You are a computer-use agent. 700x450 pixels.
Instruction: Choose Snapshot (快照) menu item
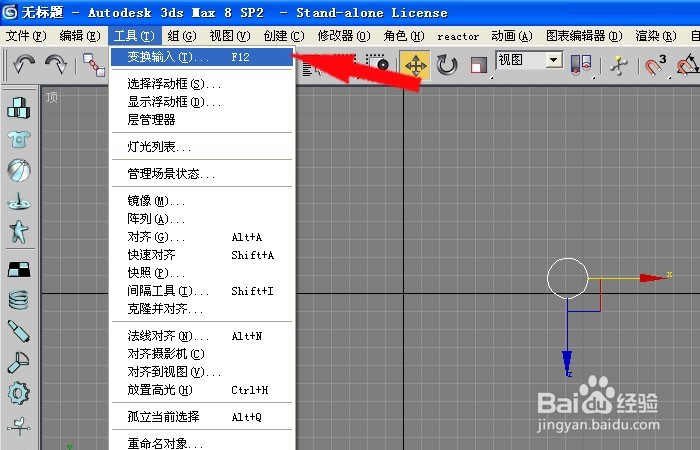(x=202, y=273)
